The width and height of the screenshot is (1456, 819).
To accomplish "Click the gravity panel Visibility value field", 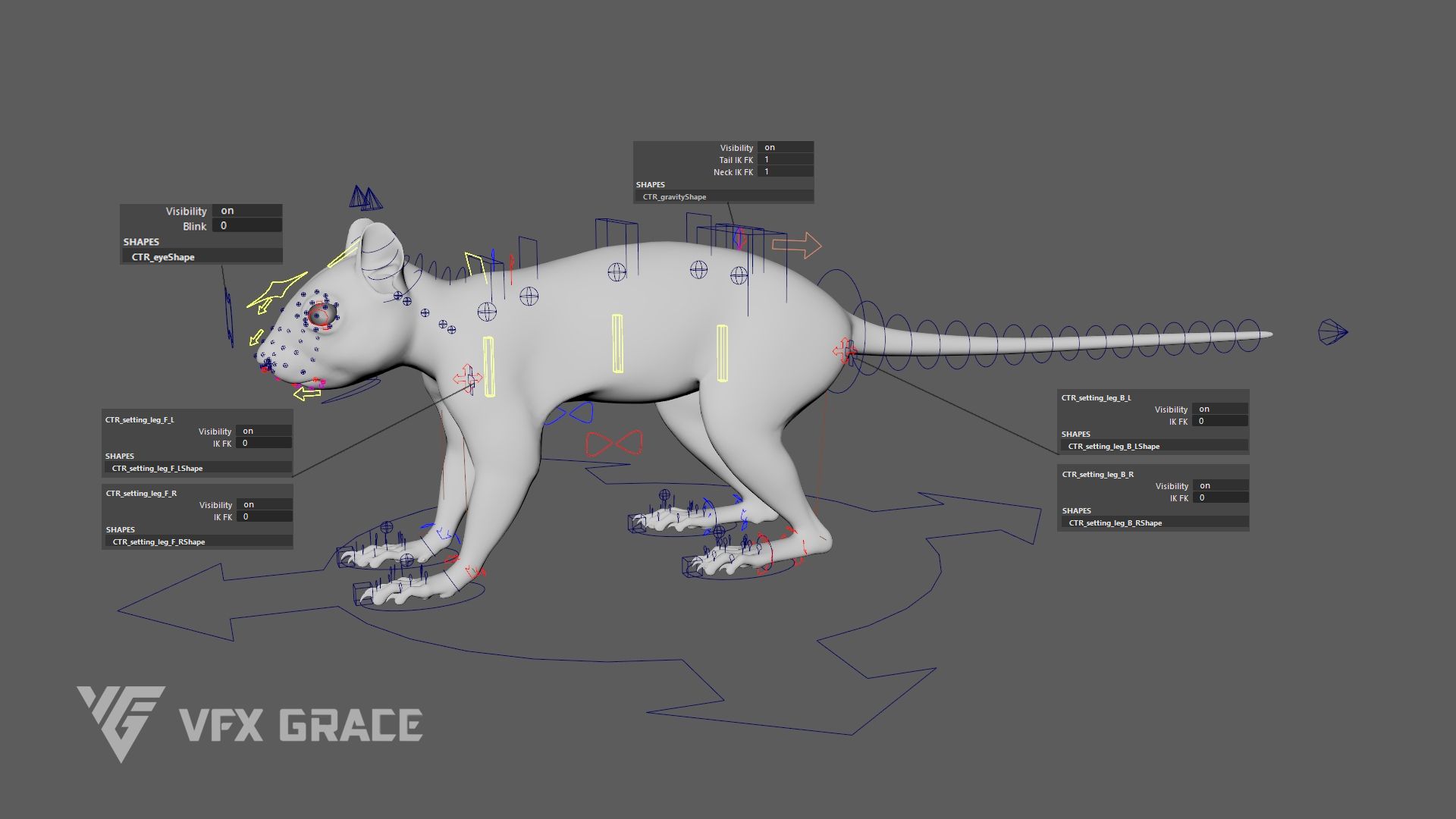I will click(786, 147).
